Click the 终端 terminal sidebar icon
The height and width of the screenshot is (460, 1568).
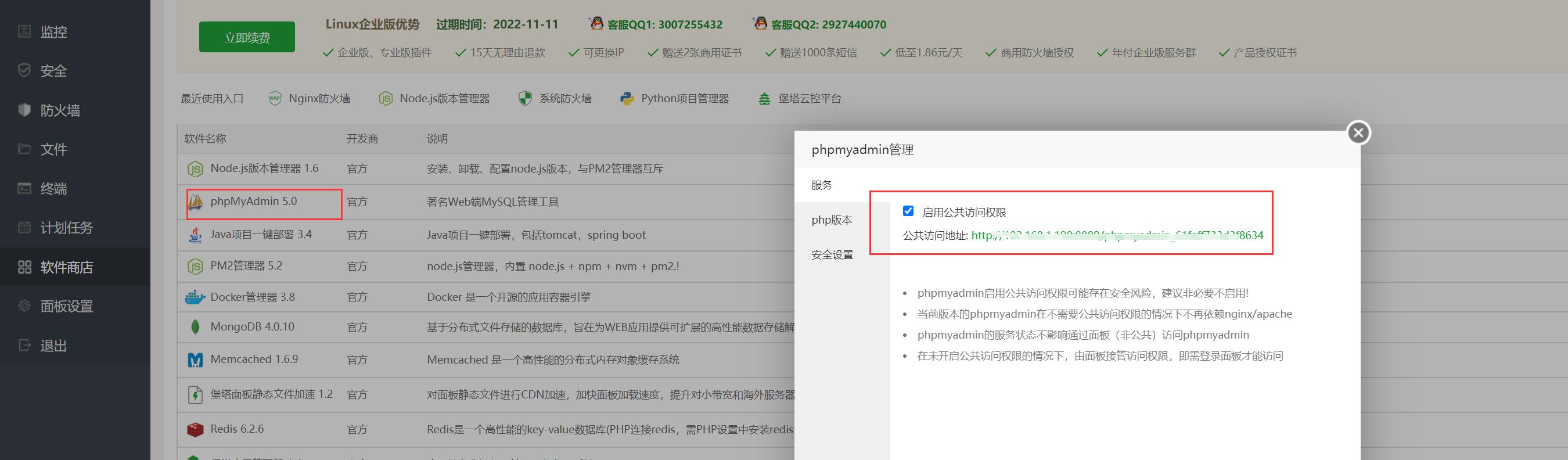pyautogui.click(x=24, y=188)
